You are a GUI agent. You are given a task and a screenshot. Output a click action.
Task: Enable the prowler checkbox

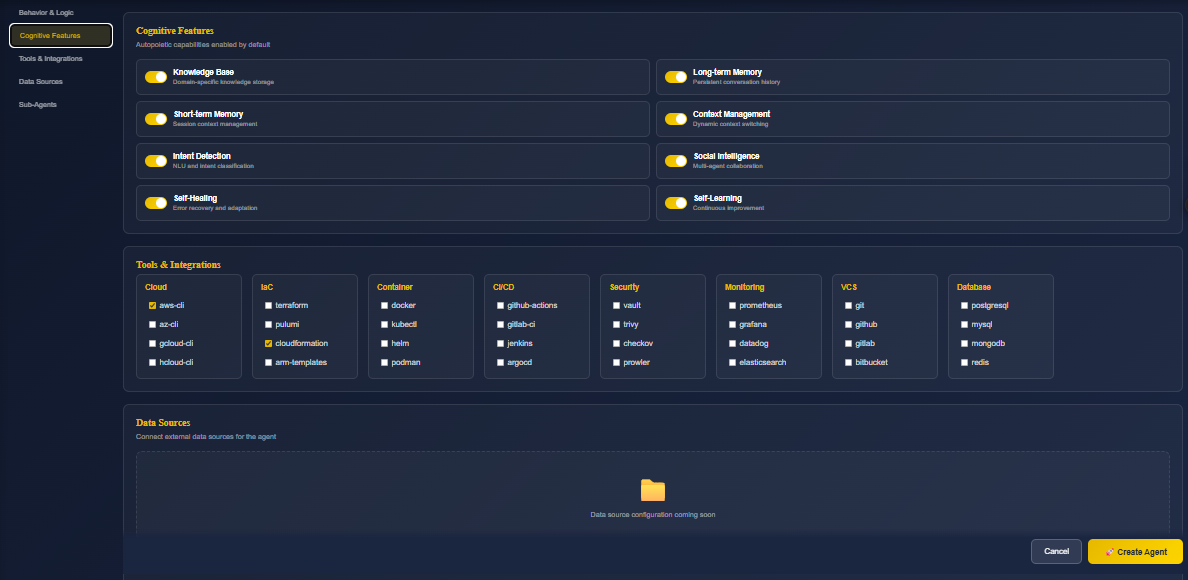616,363
